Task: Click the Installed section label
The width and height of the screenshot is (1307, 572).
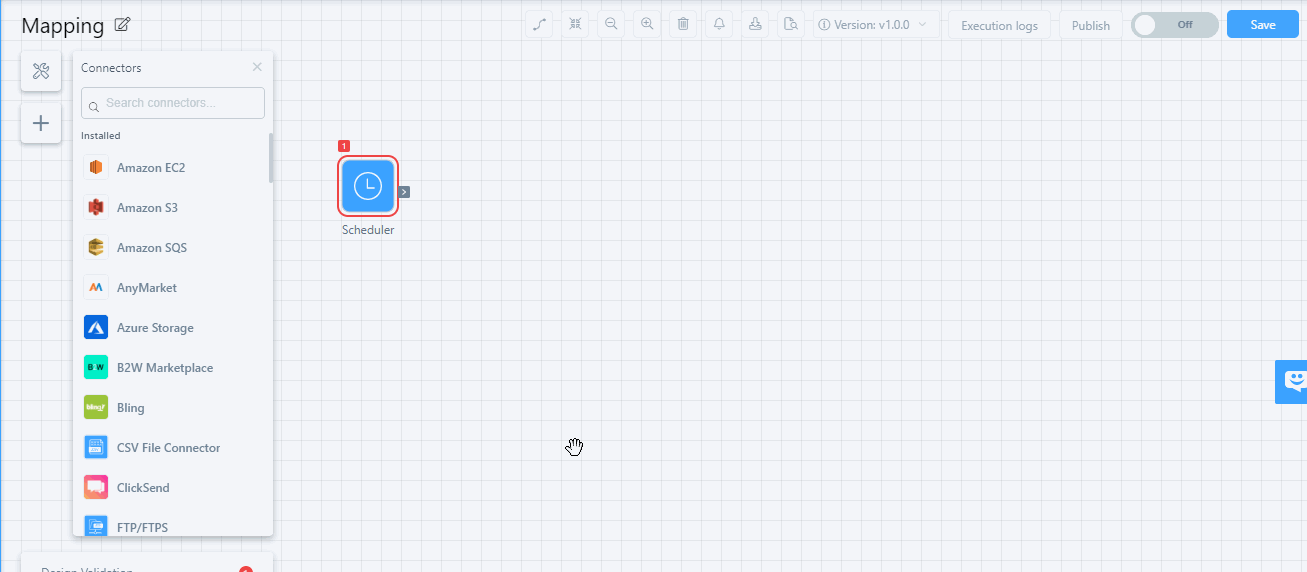Action: click(x=101, y=135)
